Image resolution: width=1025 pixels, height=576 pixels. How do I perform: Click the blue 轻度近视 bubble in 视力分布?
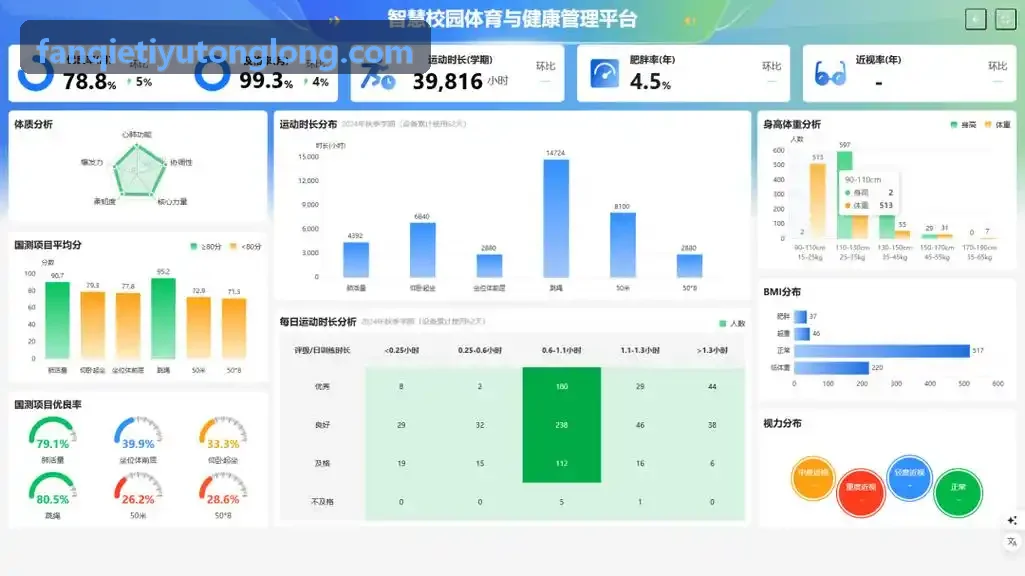point(909,478)
